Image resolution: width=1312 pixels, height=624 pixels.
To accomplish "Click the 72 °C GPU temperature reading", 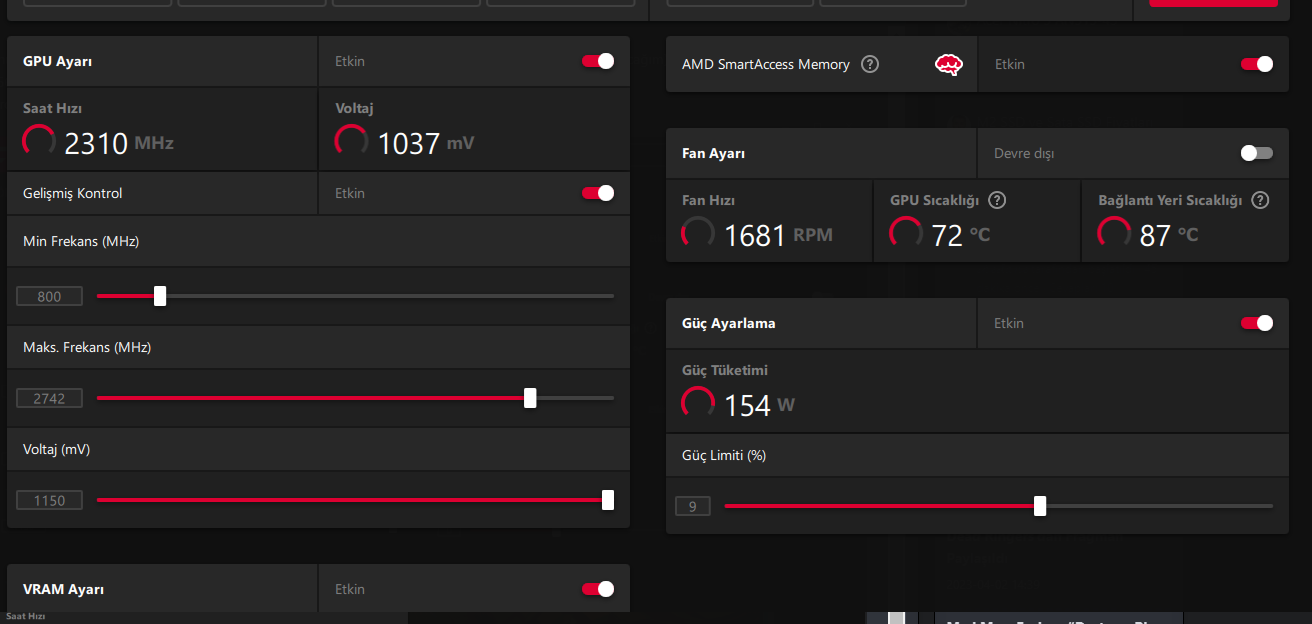I will [x=961, y=236].
